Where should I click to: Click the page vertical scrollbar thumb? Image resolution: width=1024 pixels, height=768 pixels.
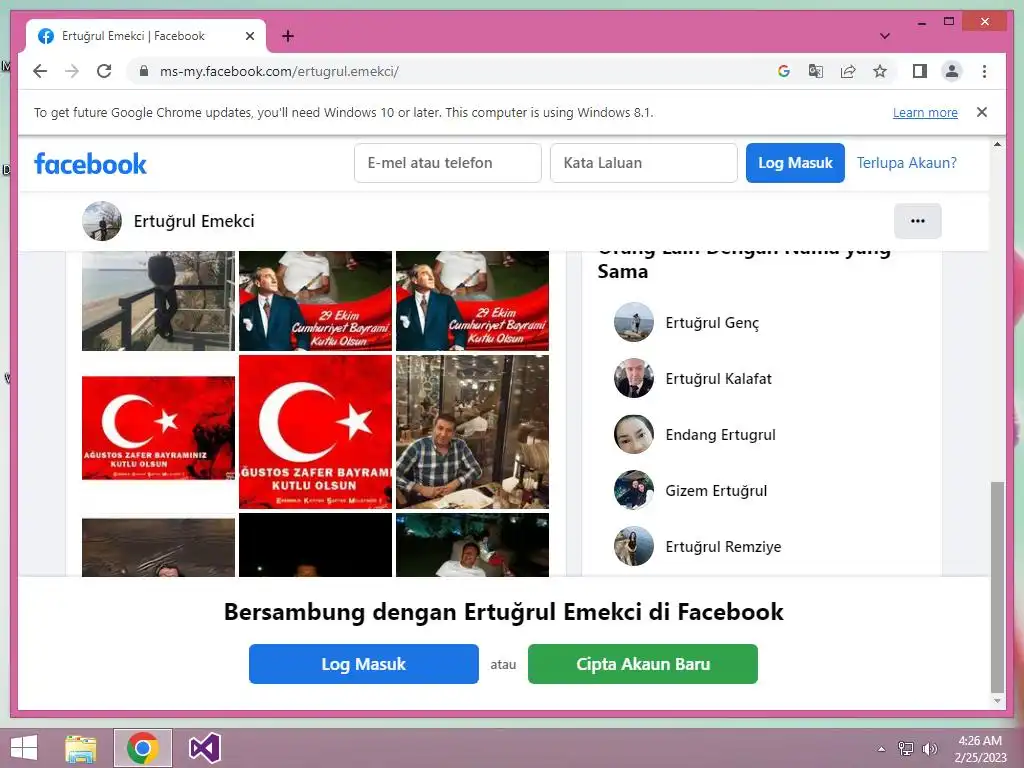pos(997,586)
